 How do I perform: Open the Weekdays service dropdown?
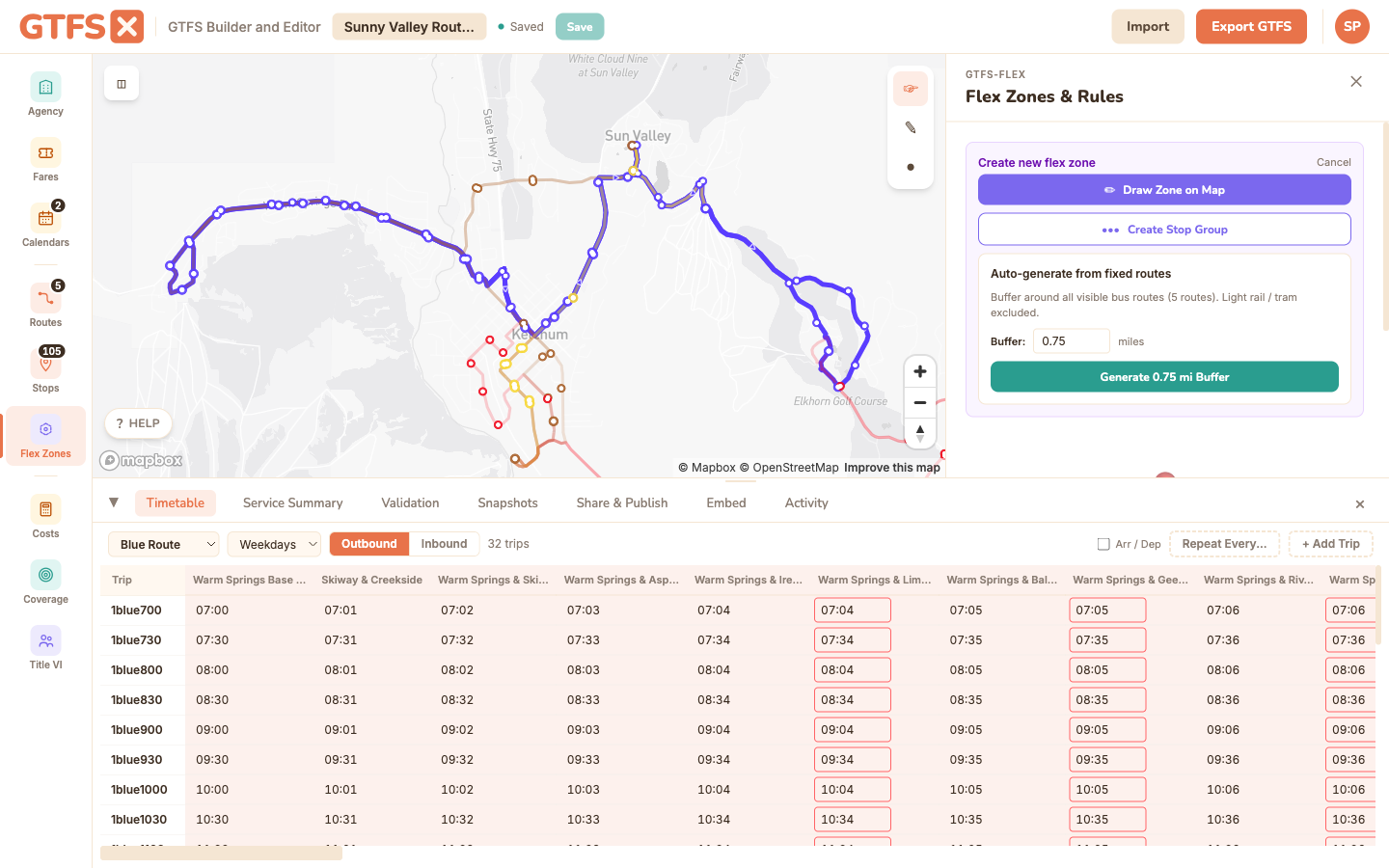tap(274, 544)
